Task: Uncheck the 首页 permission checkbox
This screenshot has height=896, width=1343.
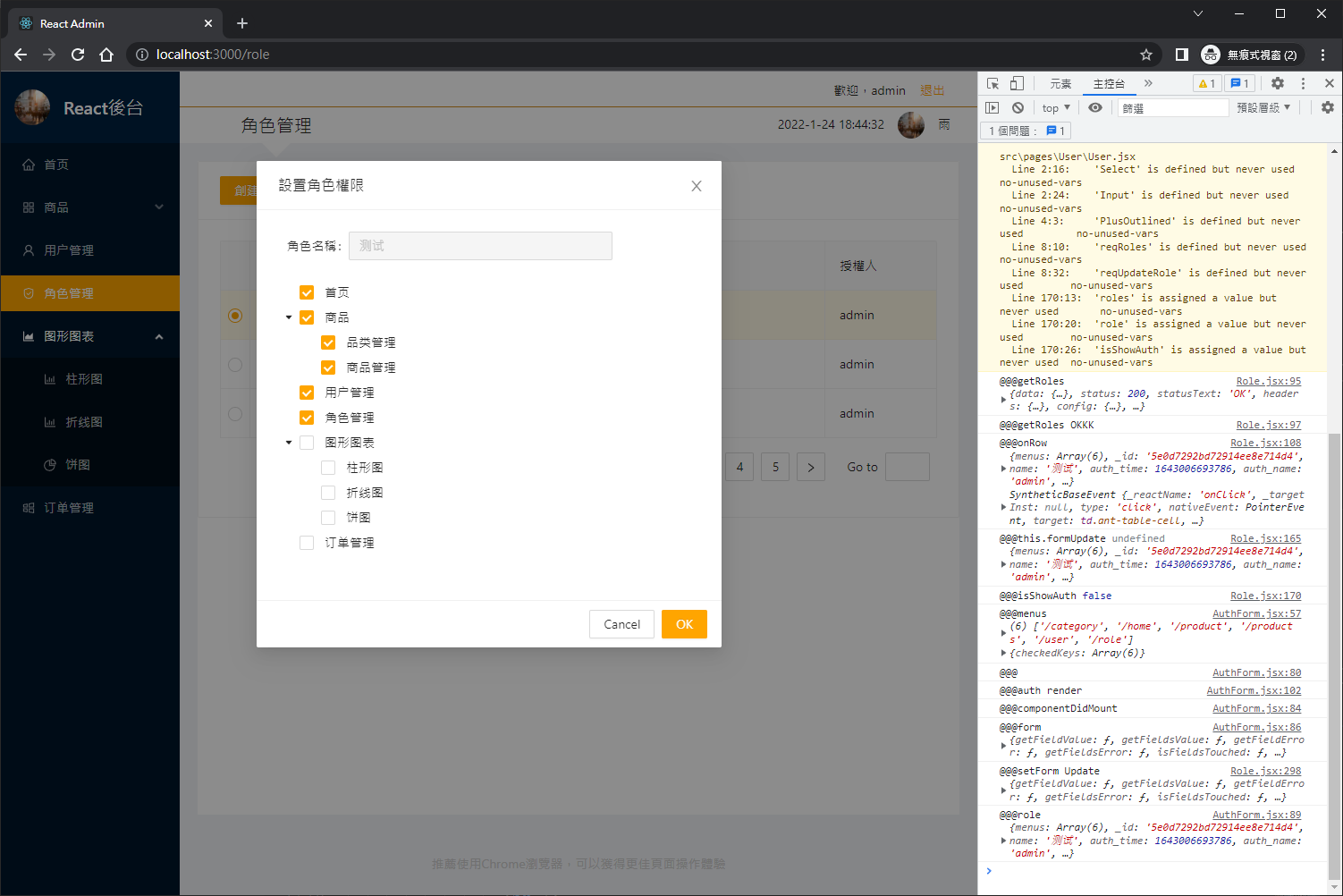Action: click(307, 292)
